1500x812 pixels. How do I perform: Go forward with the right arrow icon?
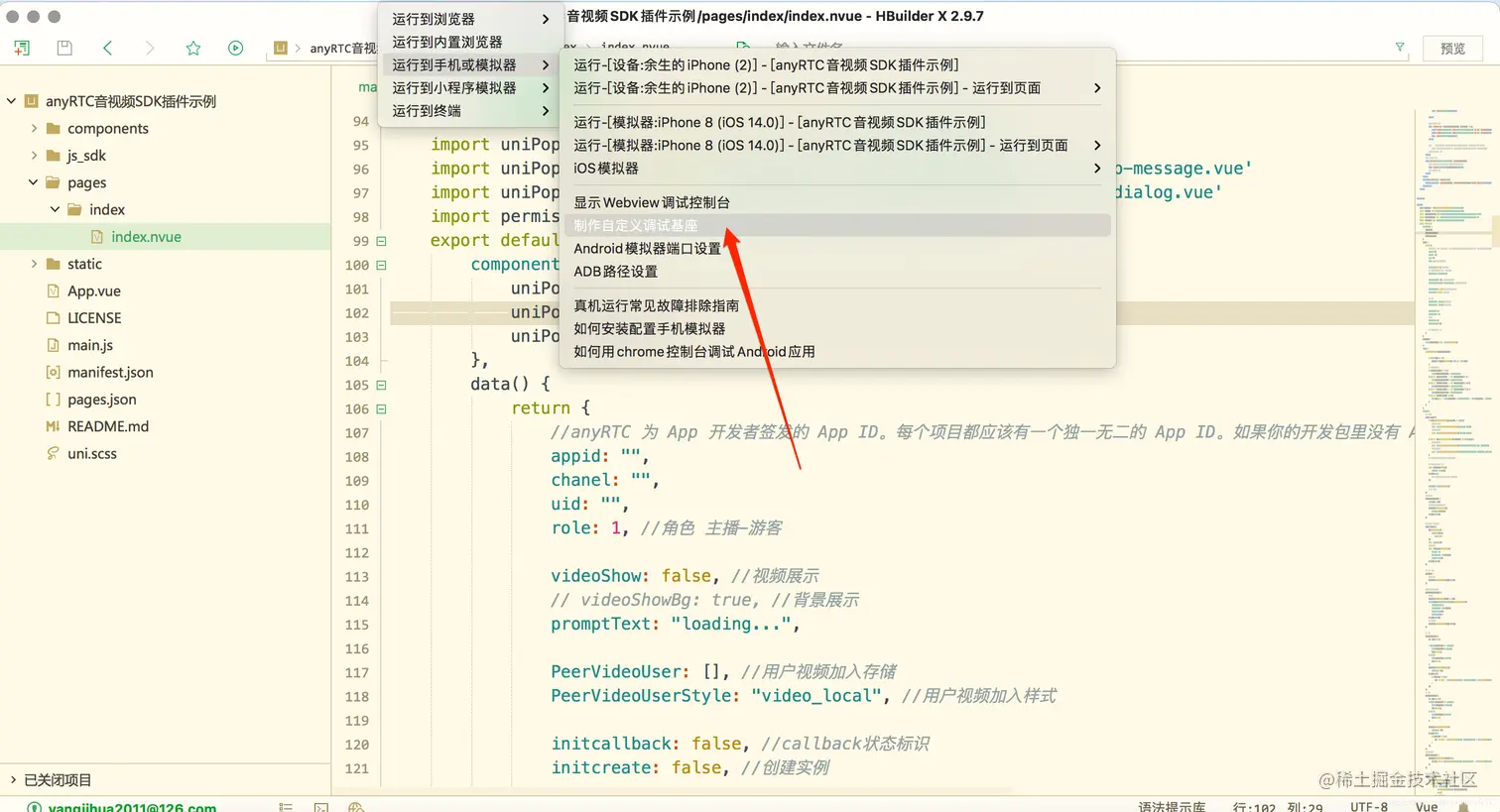[x=150, y=48]
